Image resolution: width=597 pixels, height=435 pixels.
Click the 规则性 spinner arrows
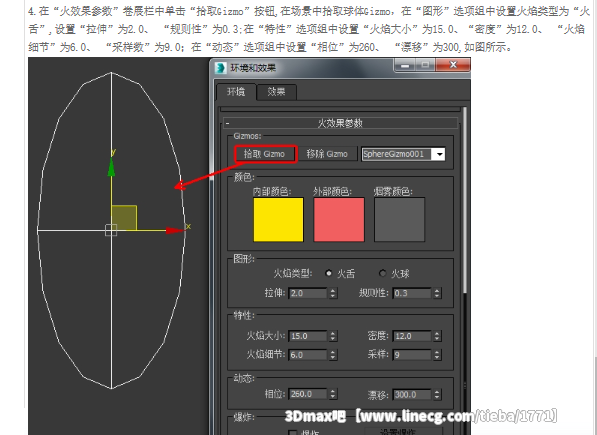(437, 293)
